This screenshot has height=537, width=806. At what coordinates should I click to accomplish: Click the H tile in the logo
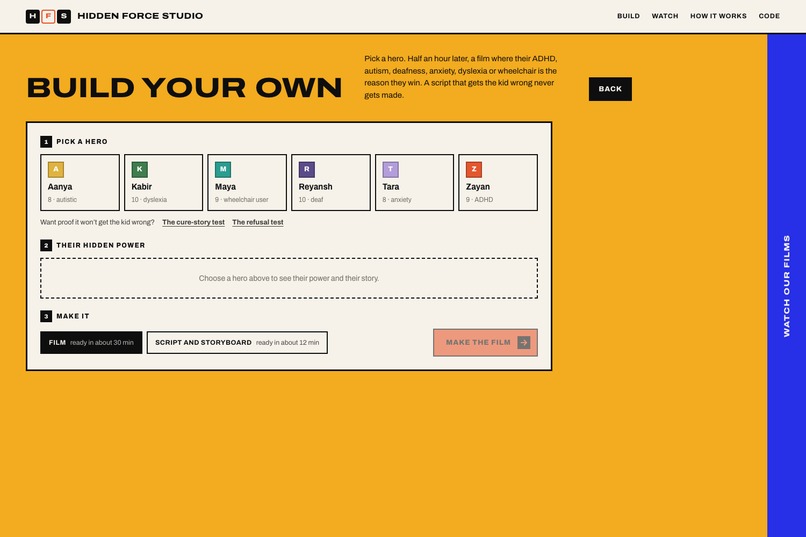pos(32,16)
